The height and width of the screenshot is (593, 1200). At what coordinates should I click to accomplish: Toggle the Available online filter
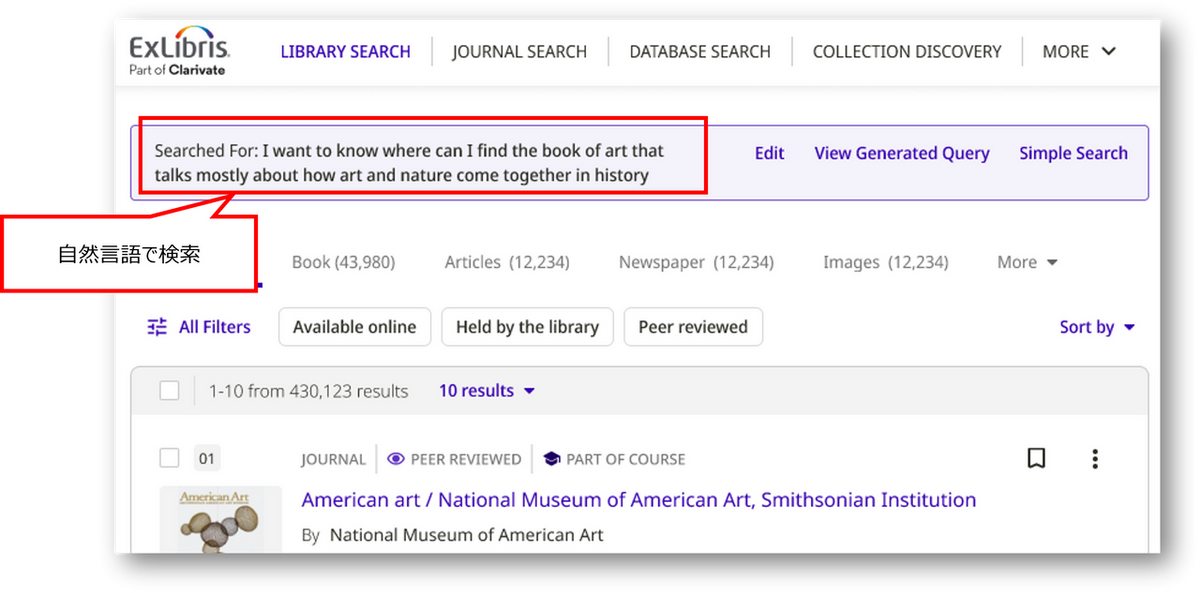[x=354, y=327]
